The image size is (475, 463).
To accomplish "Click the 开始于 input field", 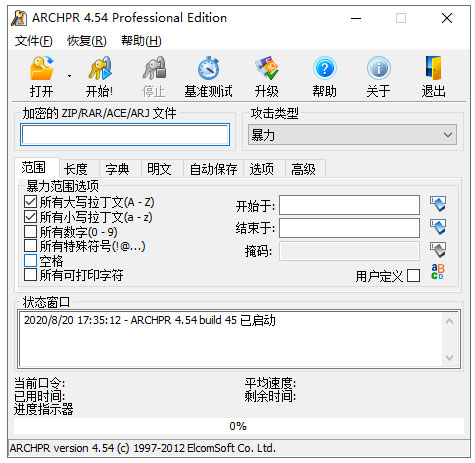I will pos(349,205).
